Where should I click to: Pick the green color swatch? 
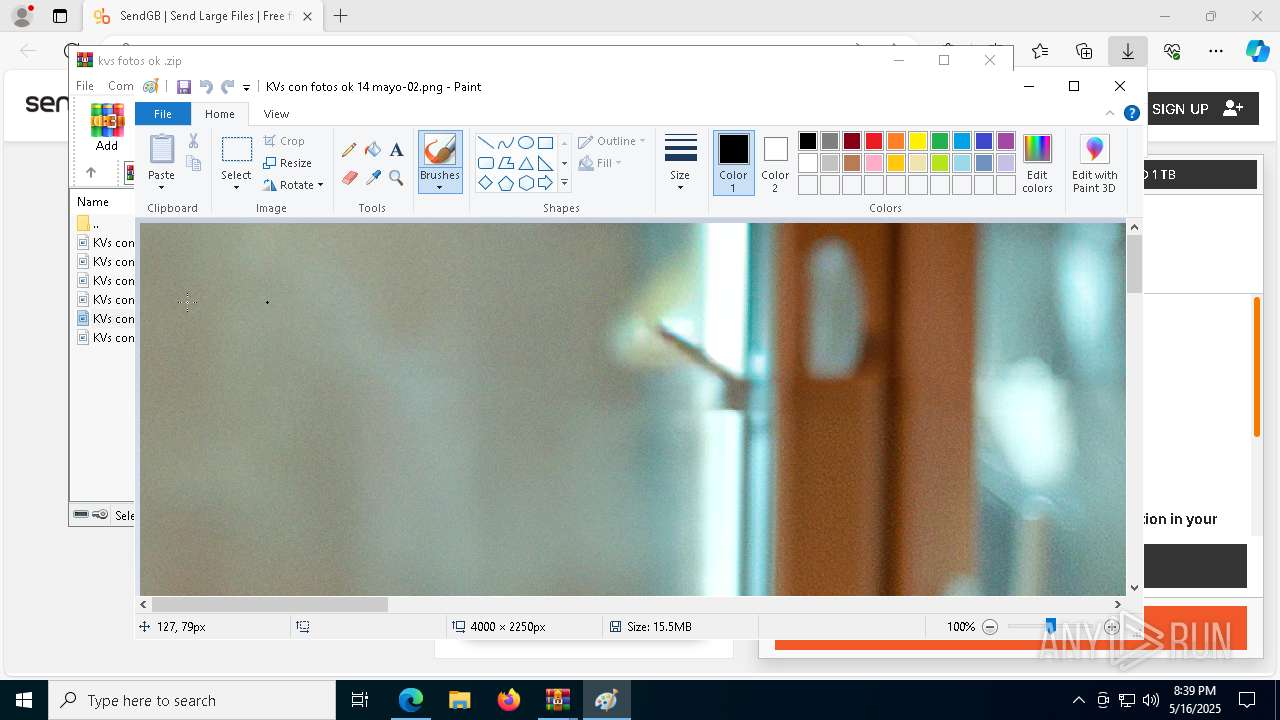940,141
